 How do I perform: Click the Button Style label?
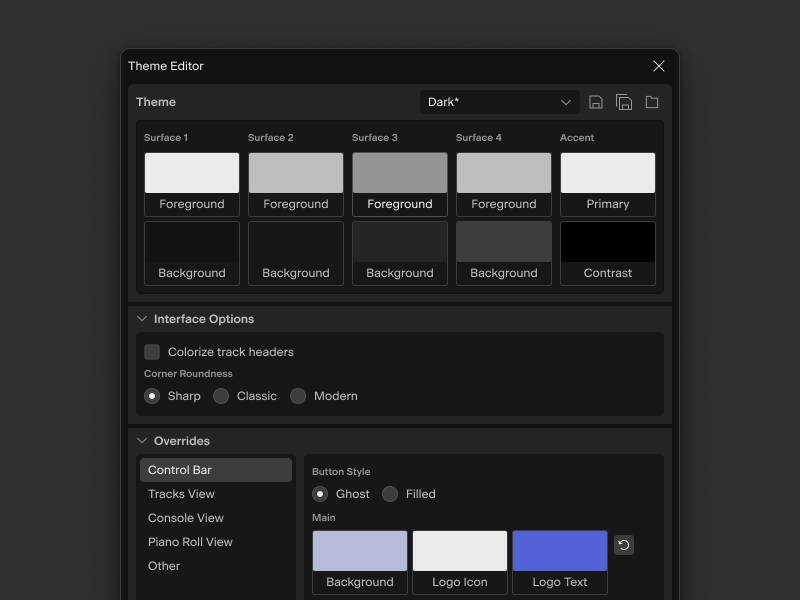(341, 471)
